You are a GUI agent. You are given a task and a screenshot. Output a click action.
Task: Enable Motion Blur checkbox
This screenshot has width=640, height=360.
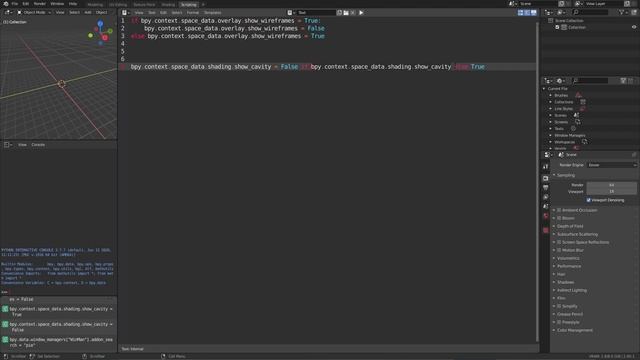559,250
